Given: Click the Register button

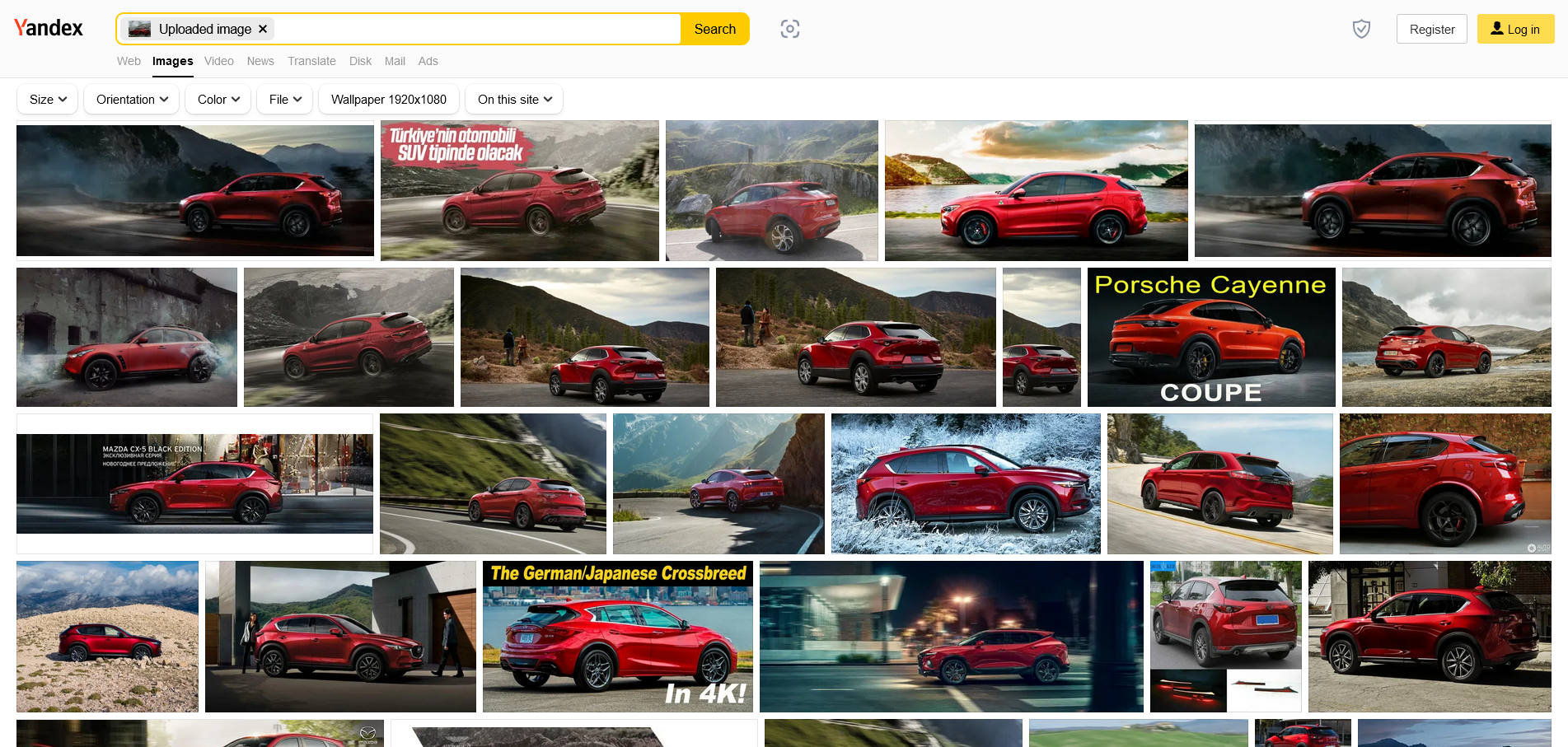Looking at the screenshot, I should click(1431, 29).
